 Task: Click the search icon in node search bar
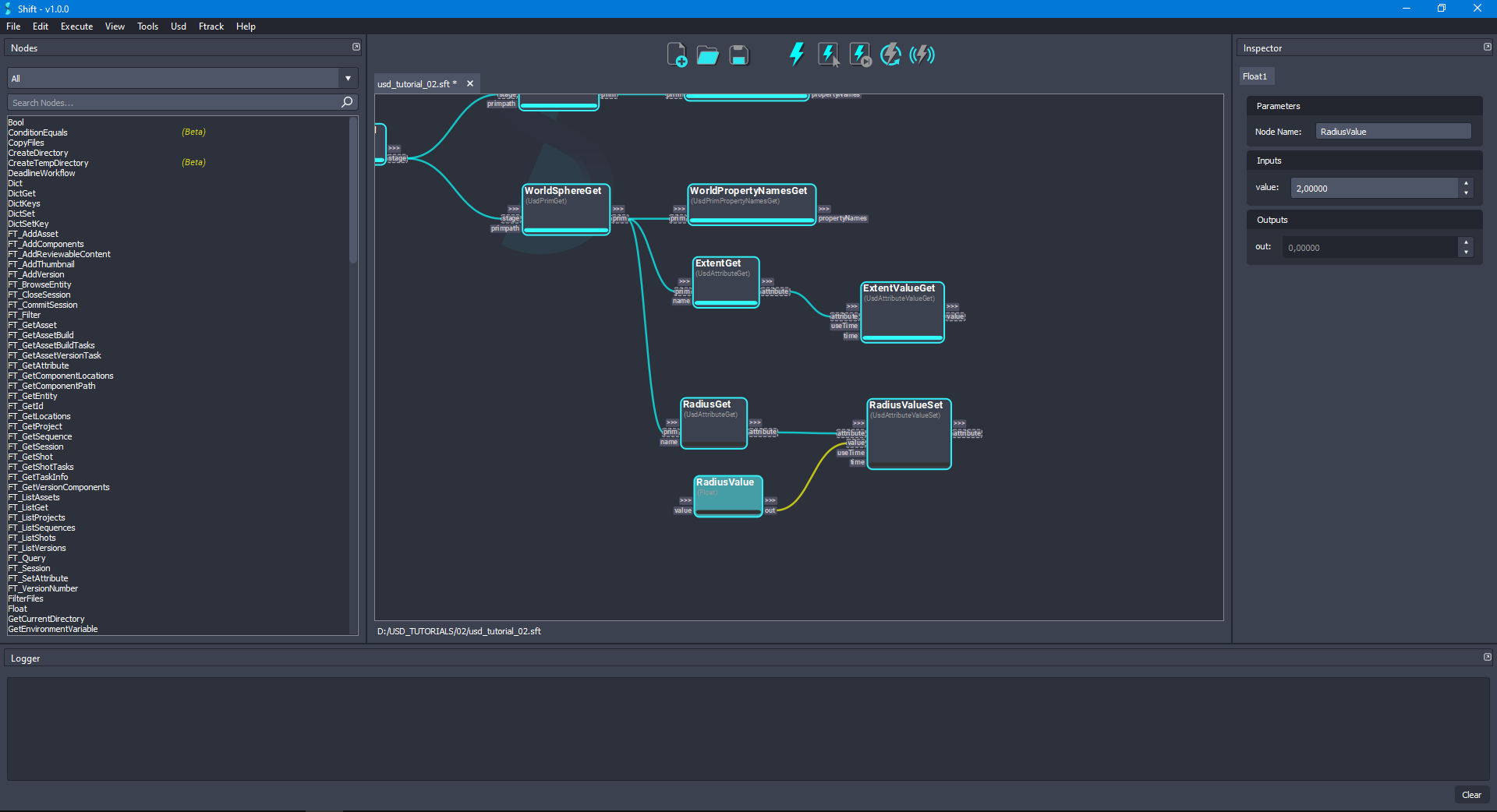pos(346,102)
